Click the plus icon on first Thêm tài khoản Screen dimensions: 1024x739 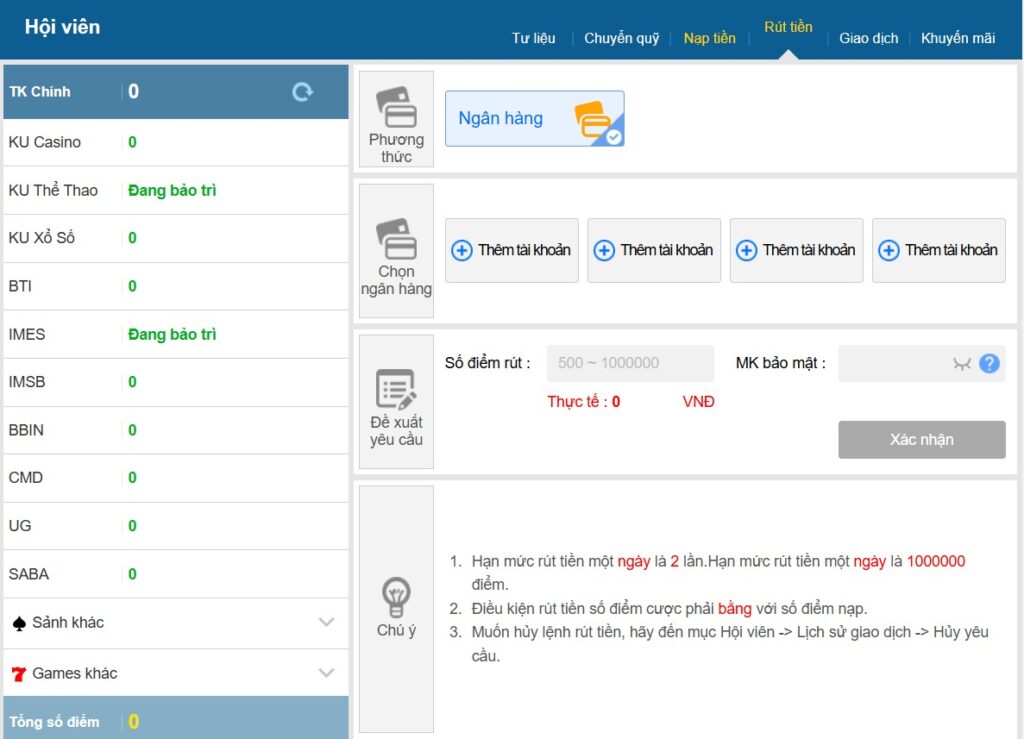[462, 251]
